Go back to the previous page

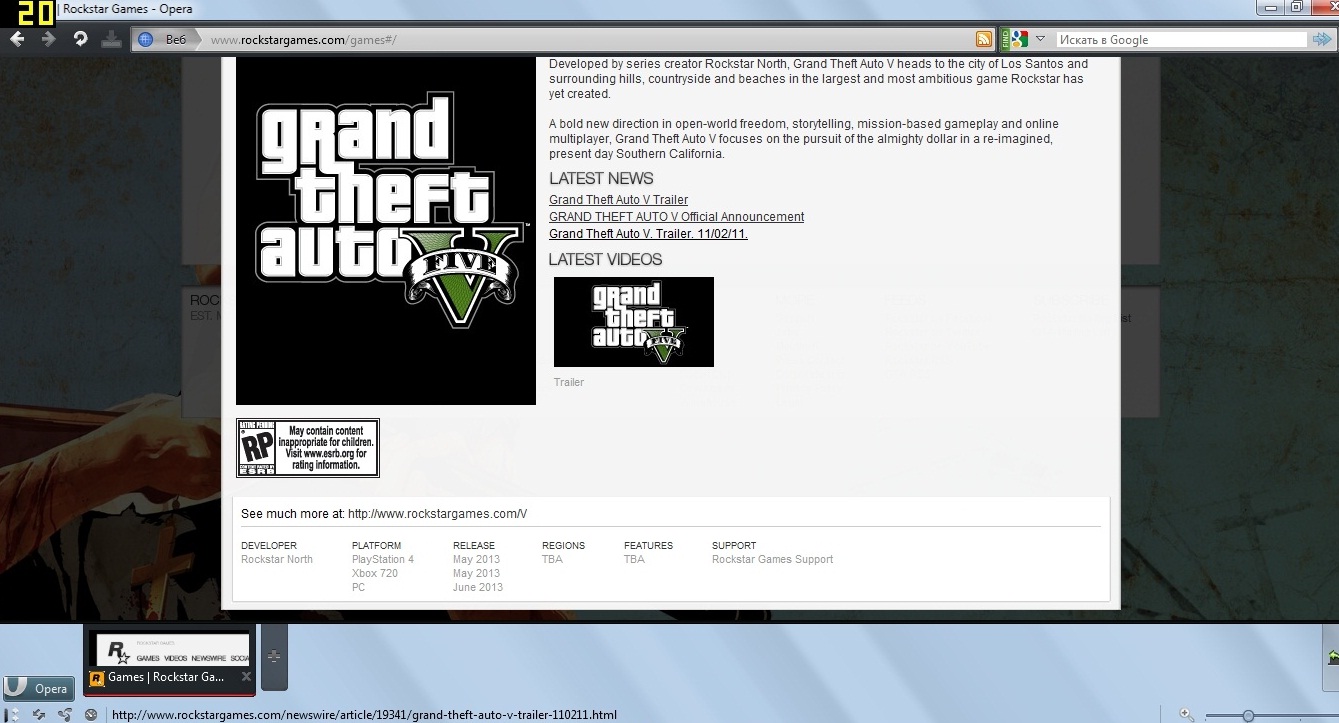tap(17, 39)
